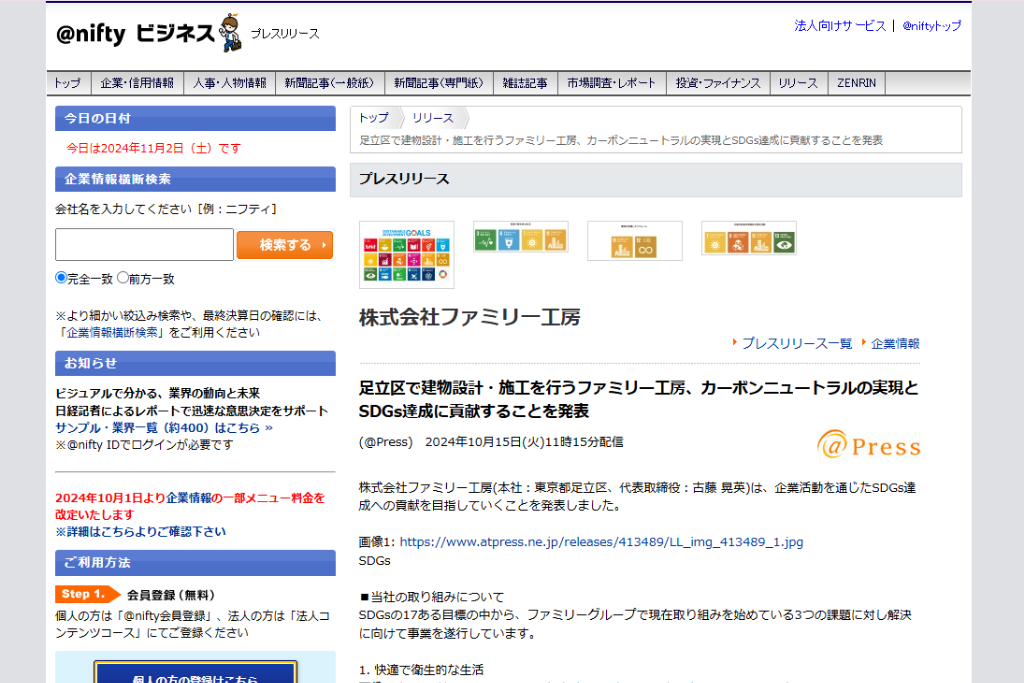Click 1. 快適で衛生的な生活 text
1024x683 pixels.
421,670
